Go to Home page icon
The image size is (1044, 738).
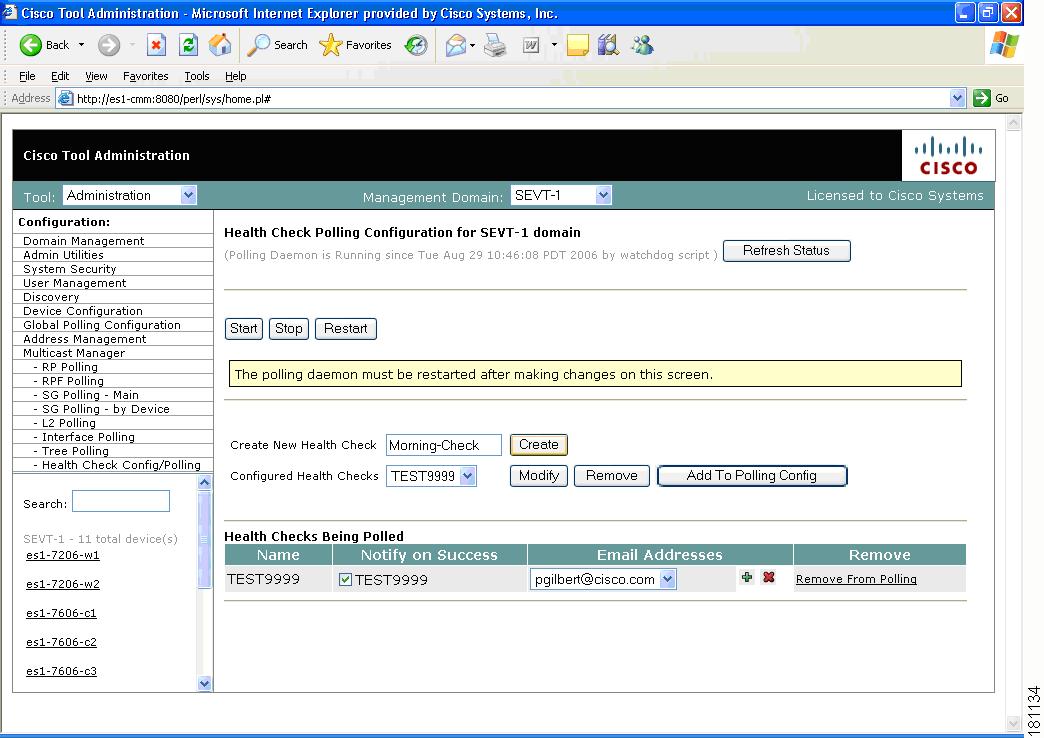[x=220, y=45]
